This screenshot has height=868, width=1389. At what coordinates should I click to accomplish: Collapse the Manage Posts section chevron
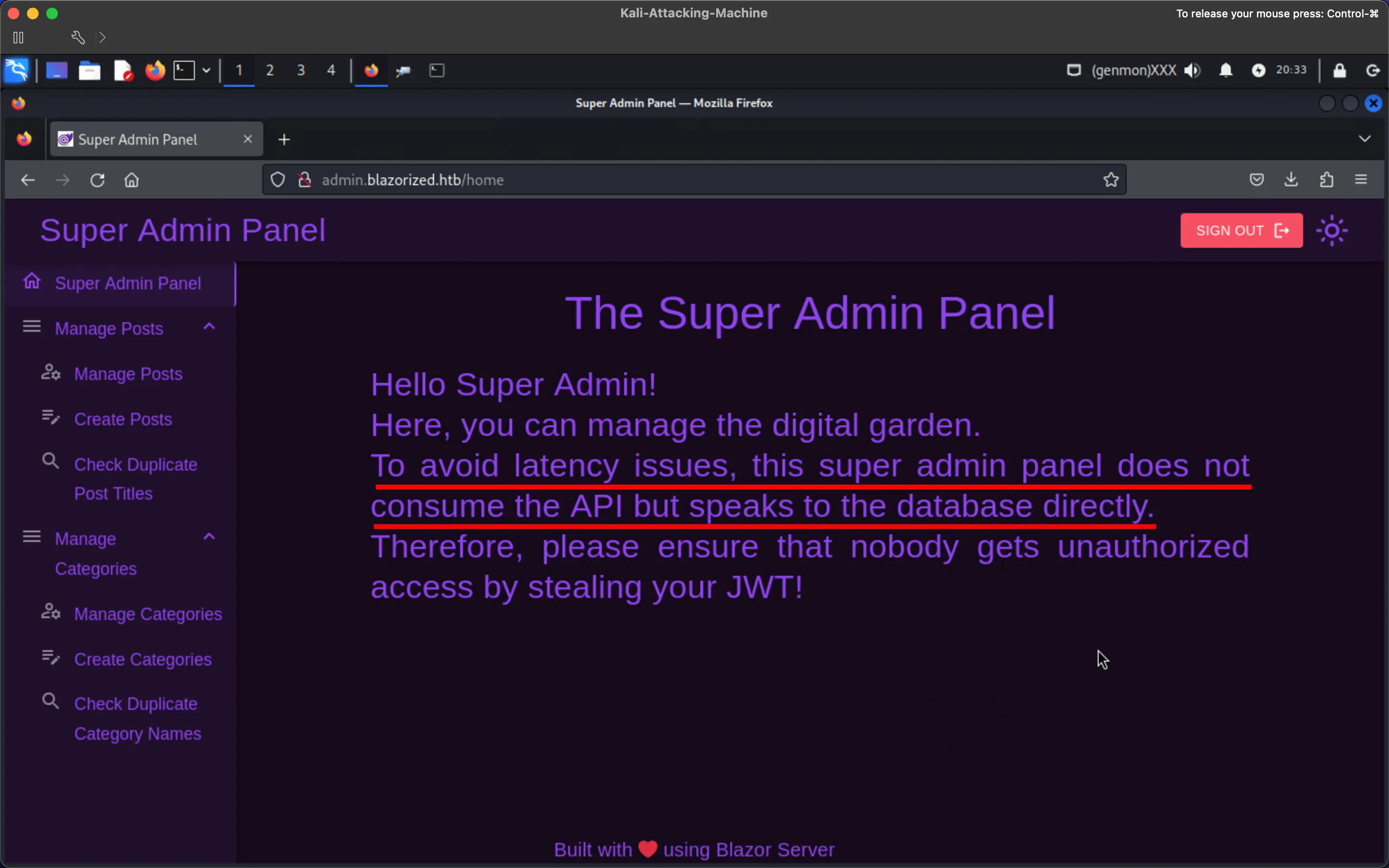(x=209, y=327)
